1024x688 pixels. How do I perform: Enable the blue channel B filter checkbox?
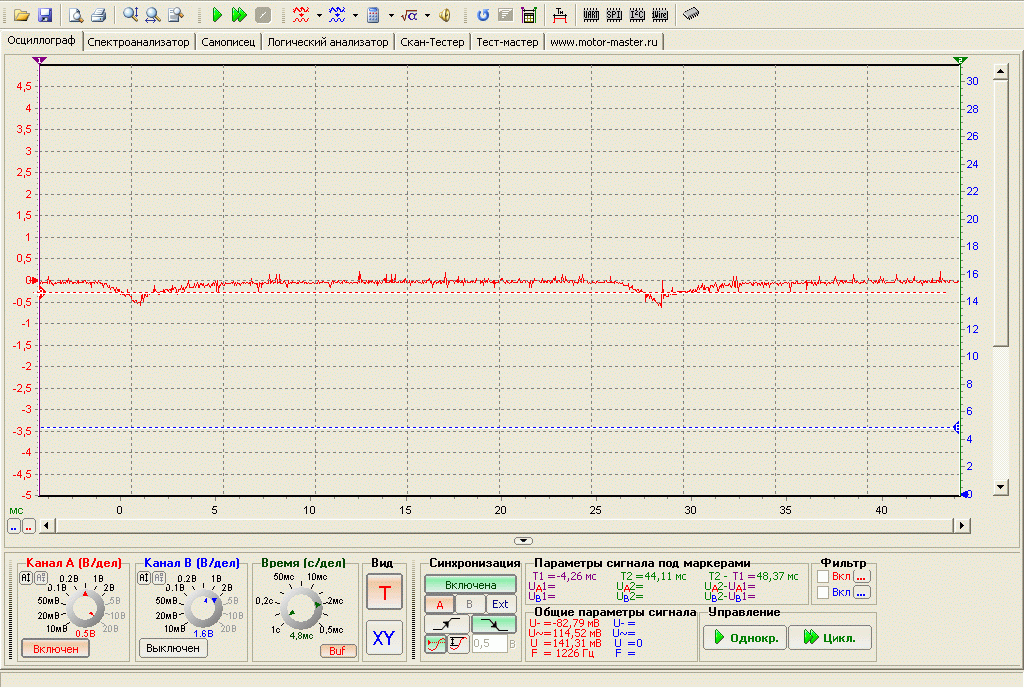(x=823, y=593)
